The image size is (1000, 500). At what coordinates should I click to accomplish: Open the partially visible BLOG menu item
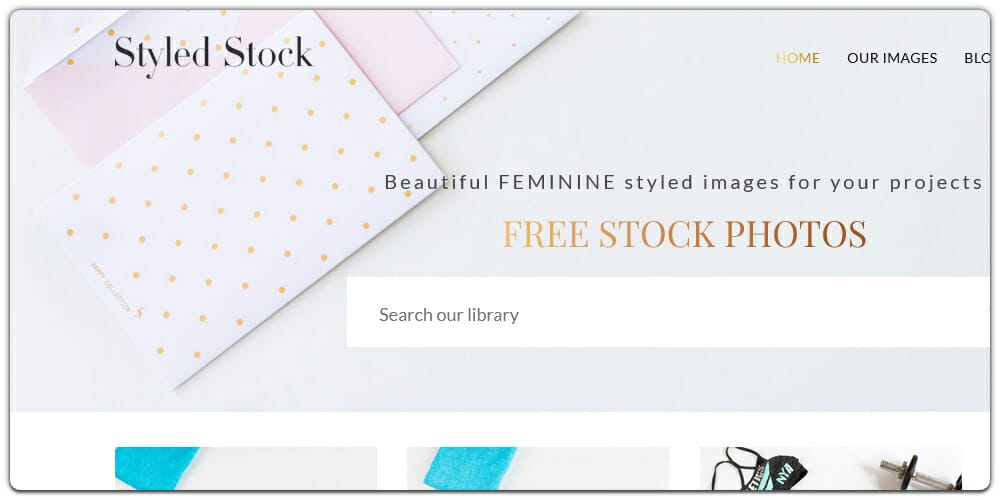(x=977, y=58)
